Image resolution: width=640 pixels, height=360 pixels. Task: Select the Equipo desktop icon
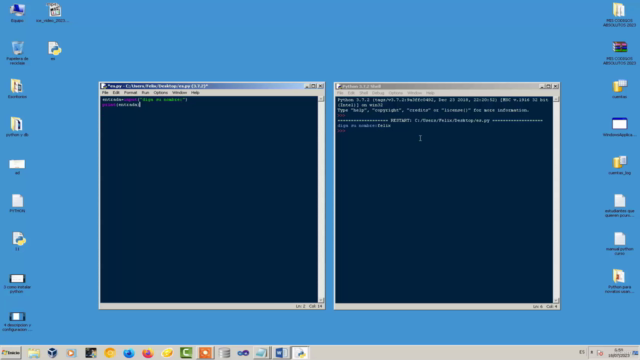(x=17, y=13)
